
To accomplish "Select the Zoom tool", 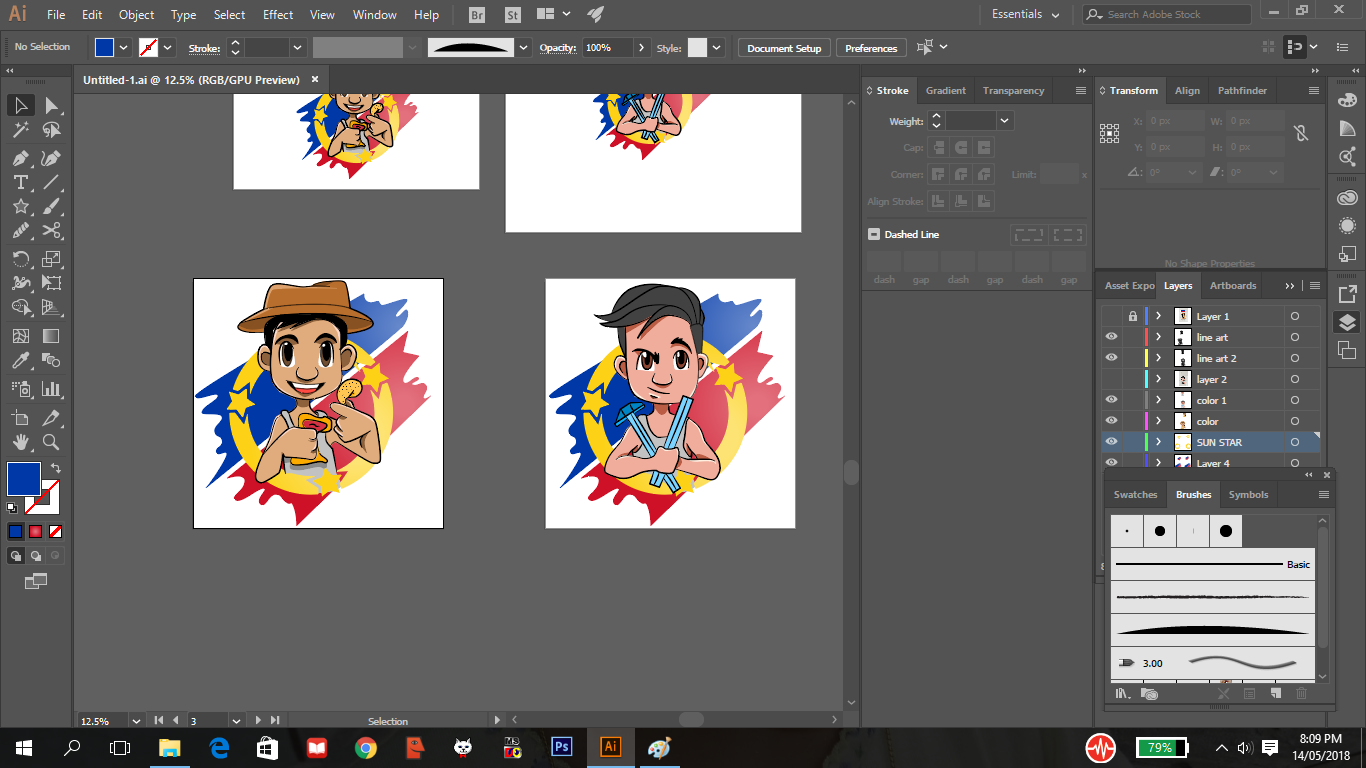I will click(x=52, y=442).
